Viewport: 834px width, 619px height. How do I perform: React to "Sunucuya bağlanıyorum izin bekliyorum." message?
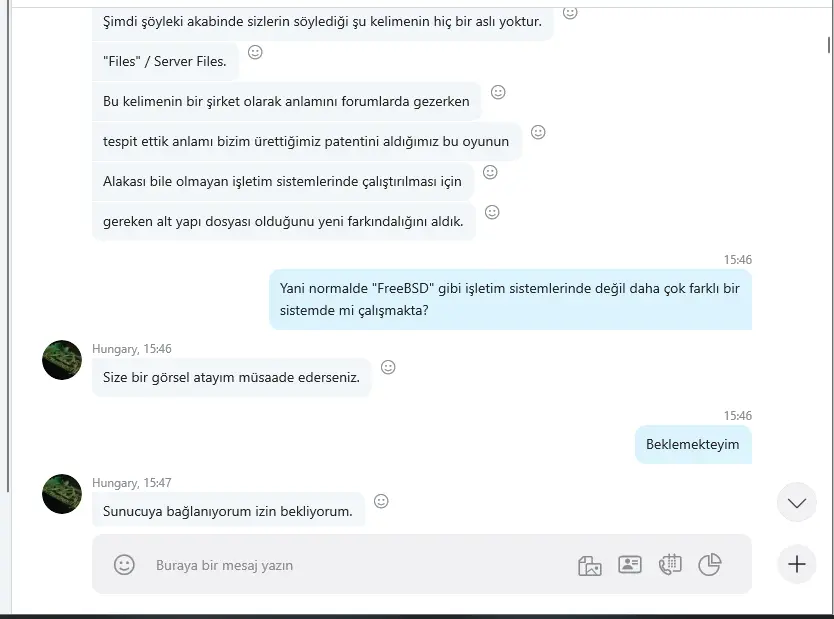point(381,501)
